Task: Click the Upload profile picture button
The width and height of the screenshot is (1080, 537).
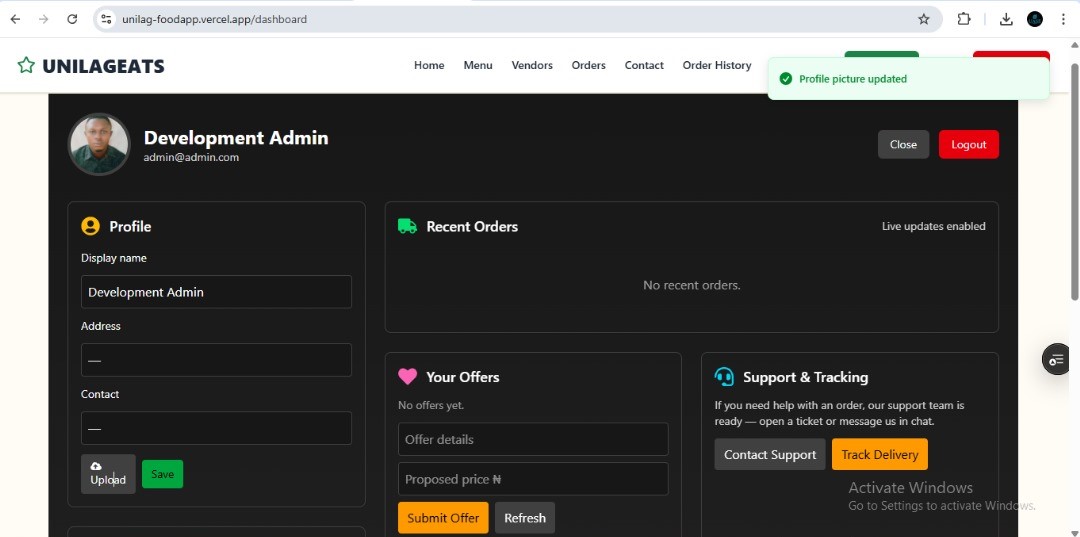Action: [108, 474]
